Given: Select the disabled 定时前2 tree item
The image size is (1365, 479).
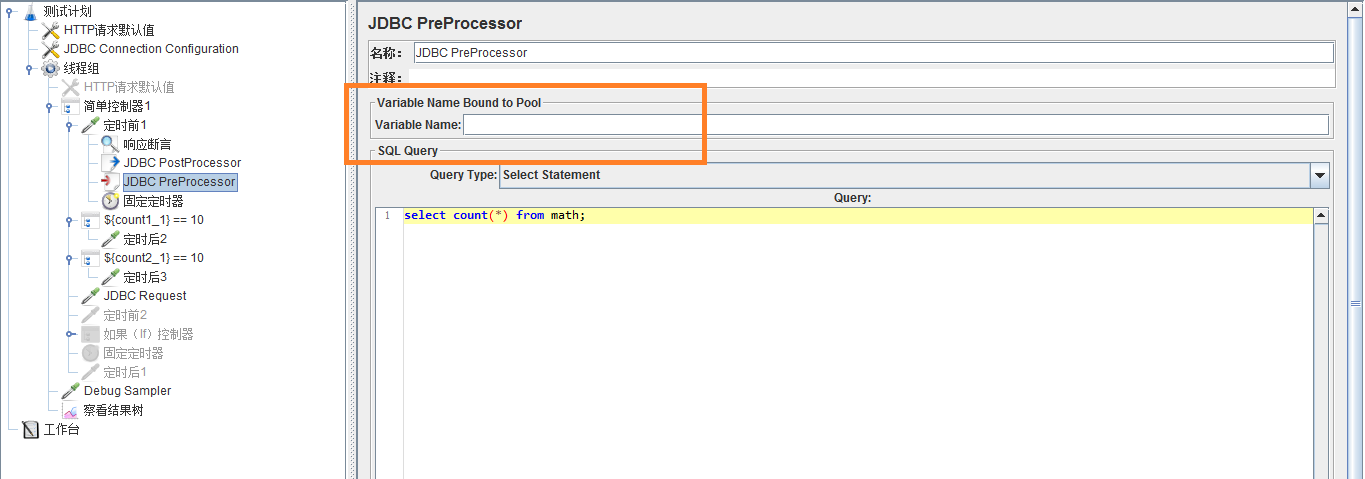Looking at the screenshot, I should pos(124,315).
